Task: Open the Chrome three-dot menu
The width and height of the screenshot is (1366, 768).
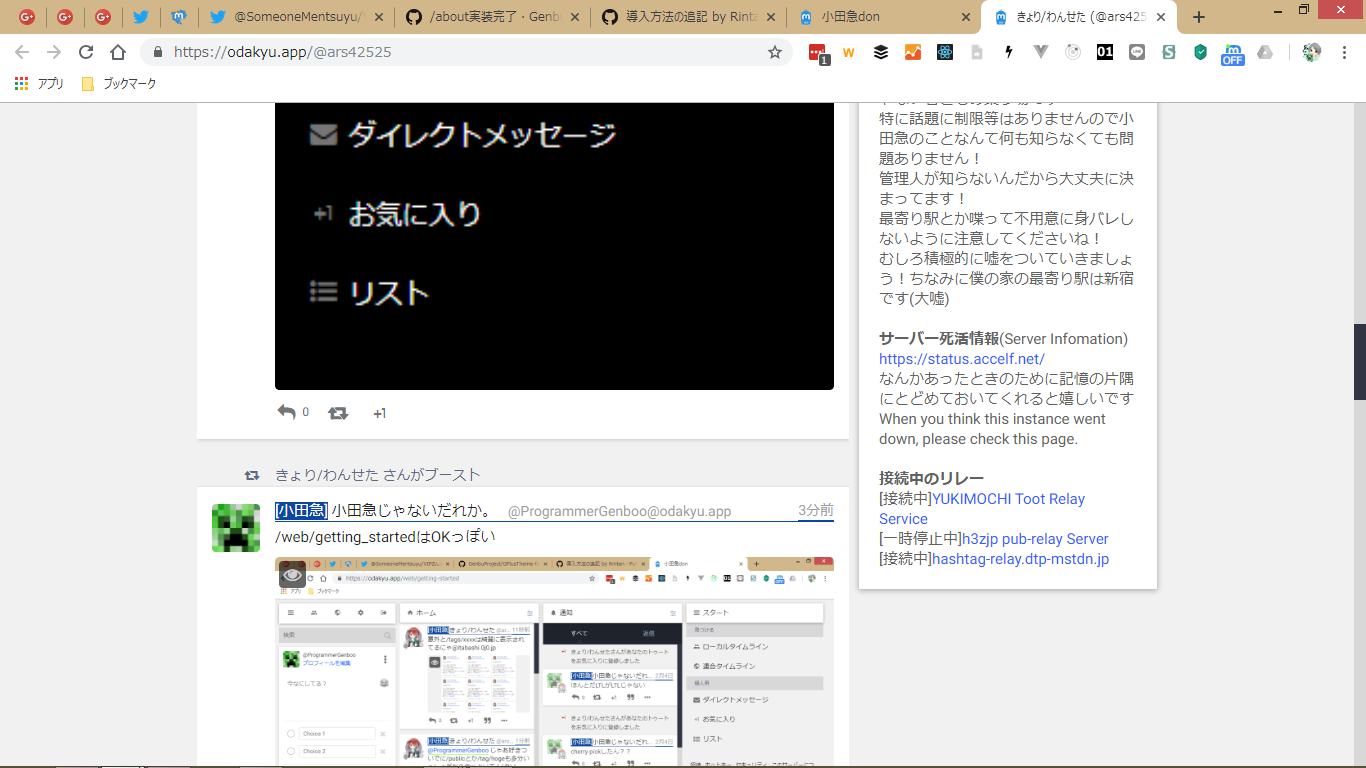Action: (x=1343, y=52)
